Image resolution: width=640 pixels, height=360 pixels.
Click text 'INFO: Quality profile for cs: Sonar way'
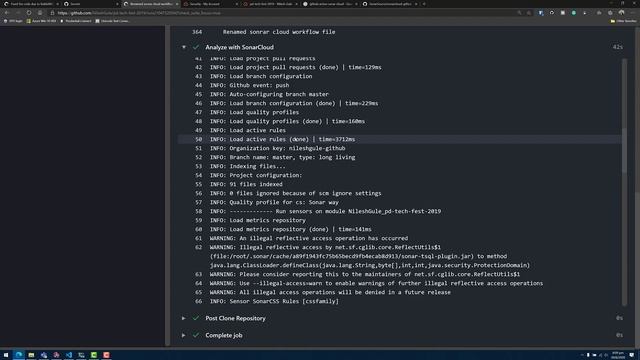(274, 202)
